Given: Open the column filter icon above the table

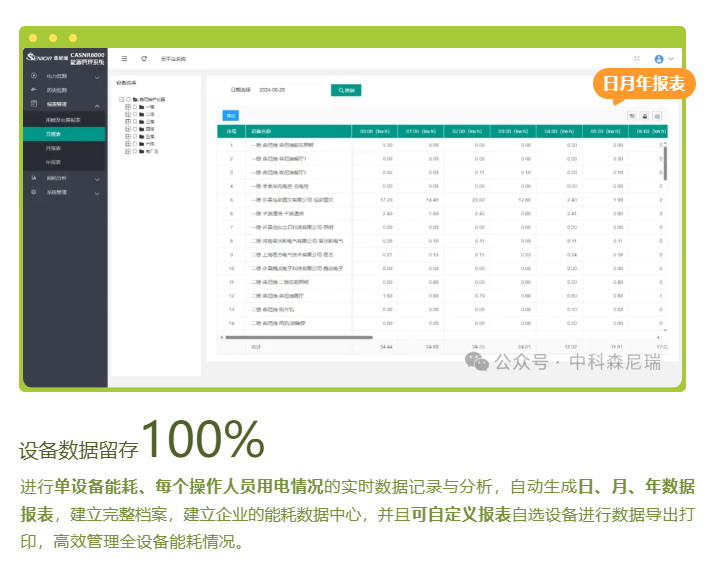Looking at the screenshot, I should tap(632, 116).
